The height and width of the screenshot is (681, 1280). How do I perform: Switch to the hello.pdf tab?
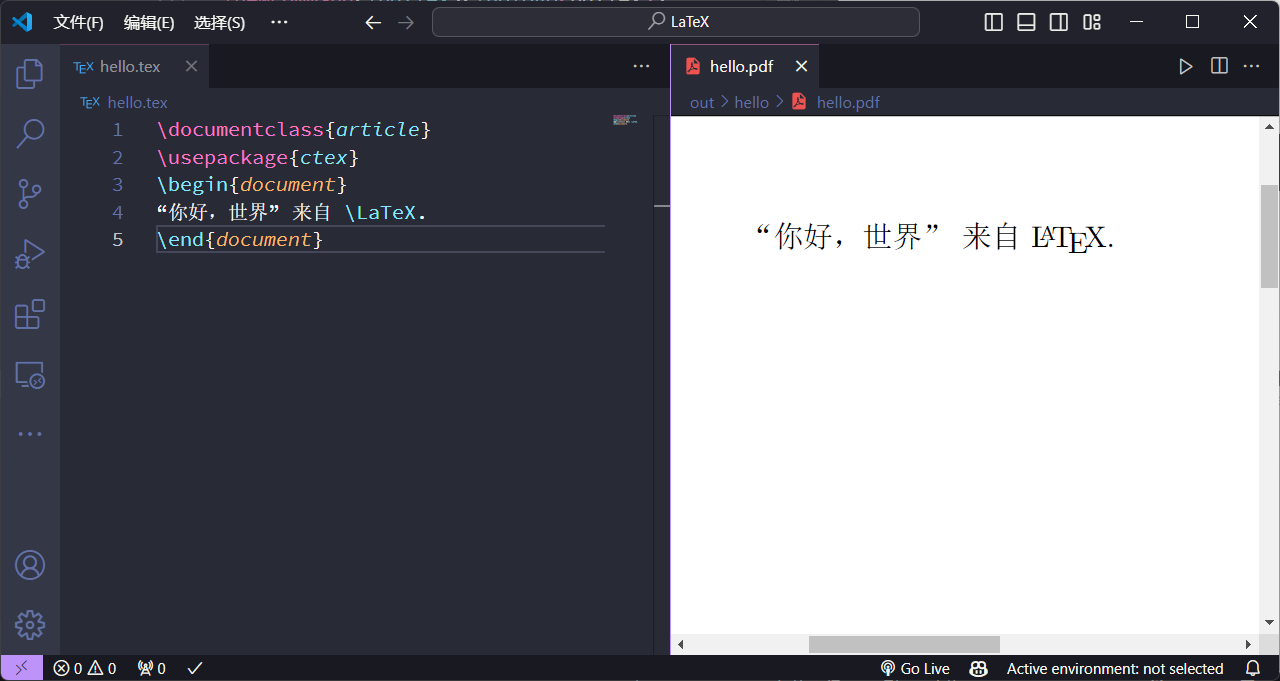pyautogui.click(x=741, y=66)
